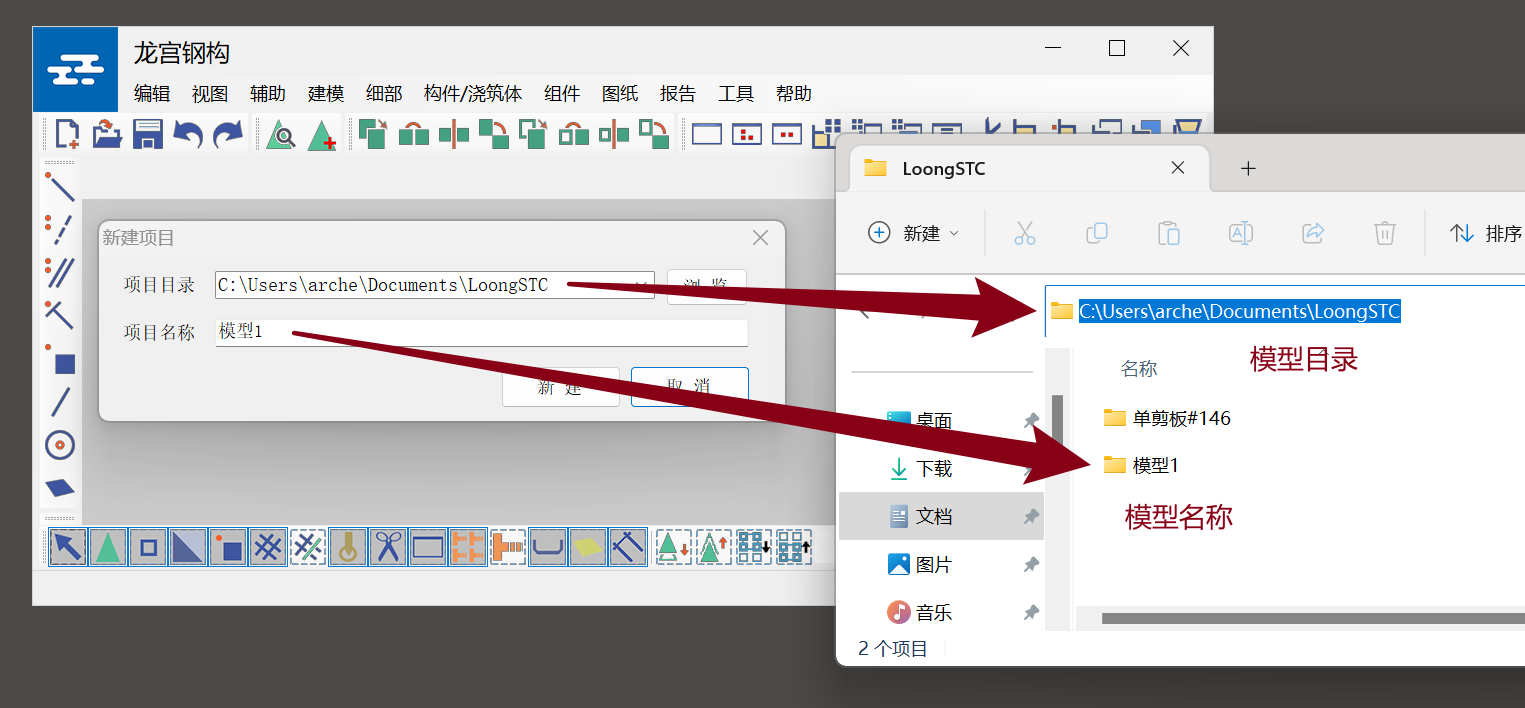Add a new tab in File Explorer
1525x708 pixels.
pos(1248,168)
